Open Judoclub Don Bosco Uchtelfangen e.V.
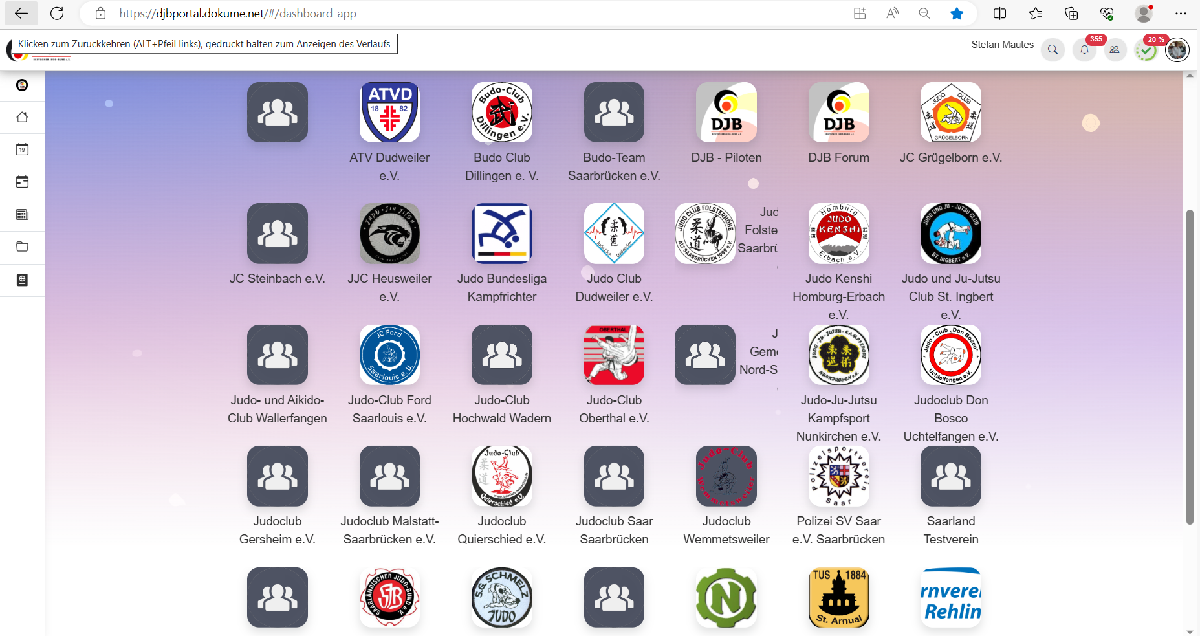Screen dimensions: 1200x636 pos(950,355)
